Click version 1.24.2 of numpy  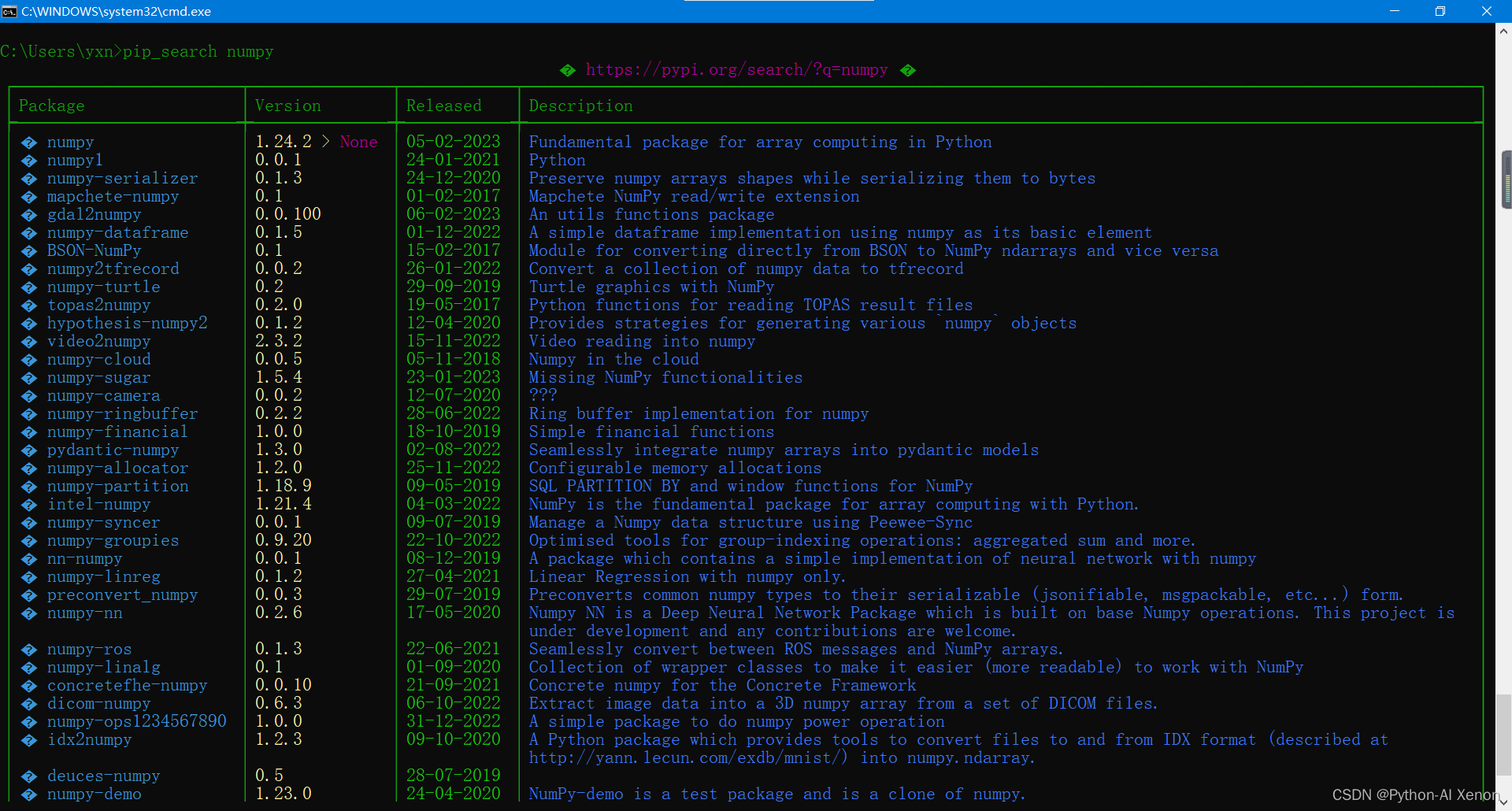click(x=283, y=142)
